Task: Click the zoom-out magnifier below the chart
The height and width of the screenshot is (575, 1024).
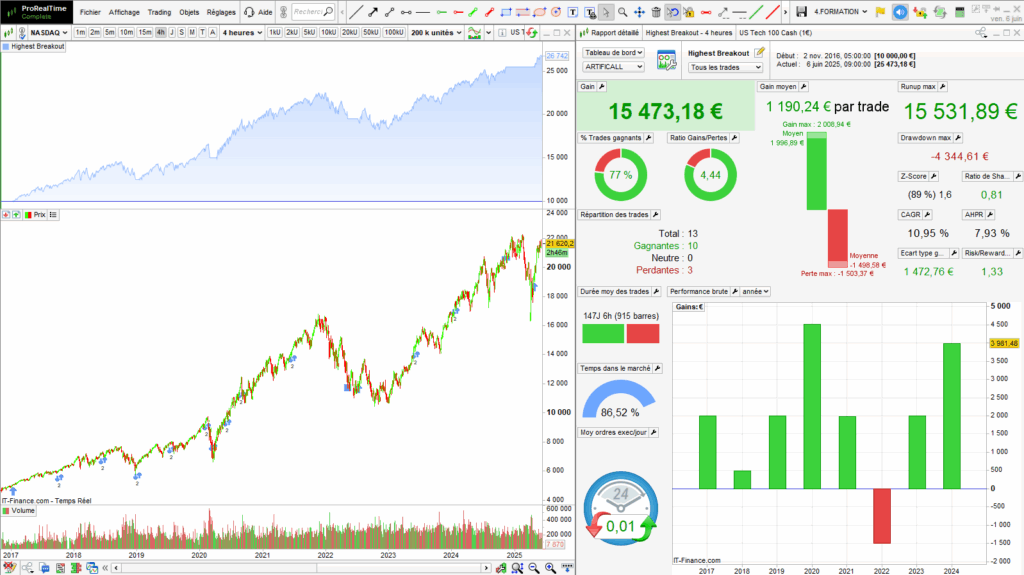Action: tap(534, 568)
